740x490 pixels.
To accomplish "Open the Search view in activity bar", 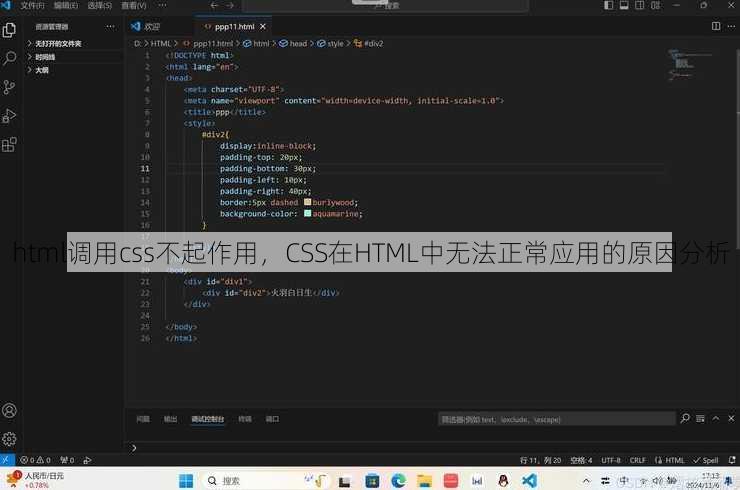I will point(9,59).
